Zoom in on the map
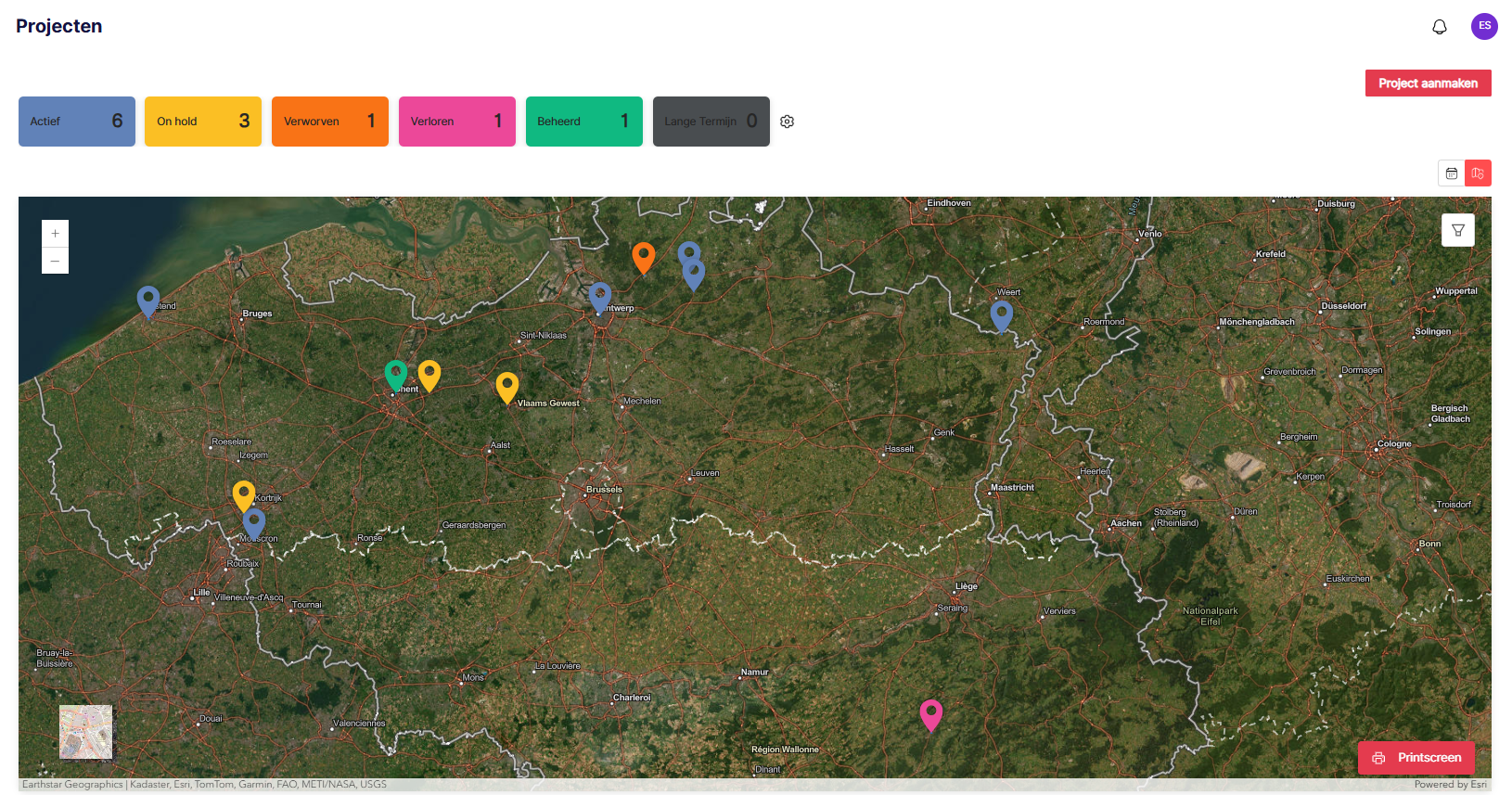The image size is (1512, 795). click(56, 234)
